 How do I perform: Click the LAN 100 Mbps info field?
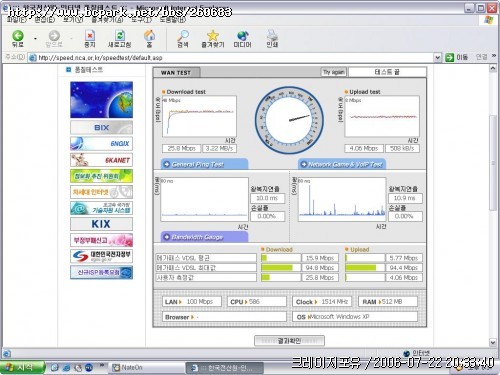coord(192,302)
